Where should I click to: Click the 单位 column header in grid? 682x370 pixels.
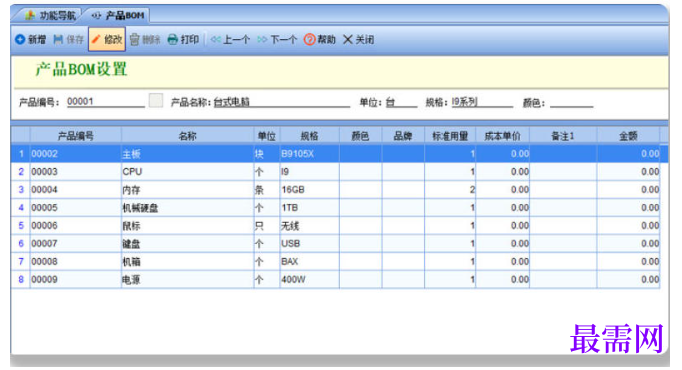[267, 136]
